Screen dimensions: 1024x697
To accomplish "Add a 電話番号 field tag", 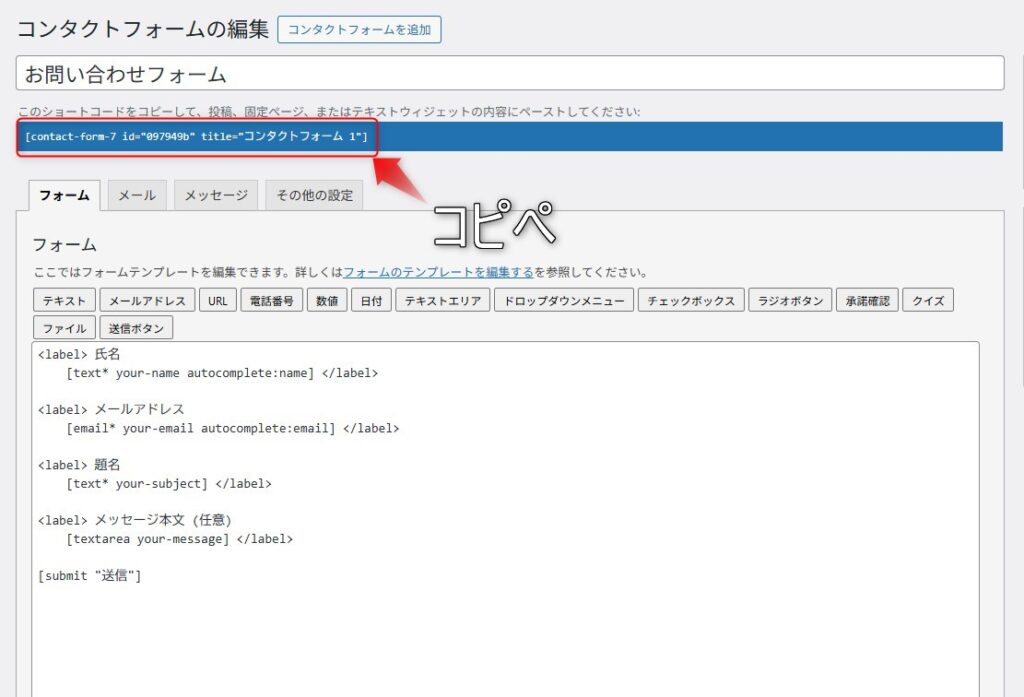I will pos(272,301).
